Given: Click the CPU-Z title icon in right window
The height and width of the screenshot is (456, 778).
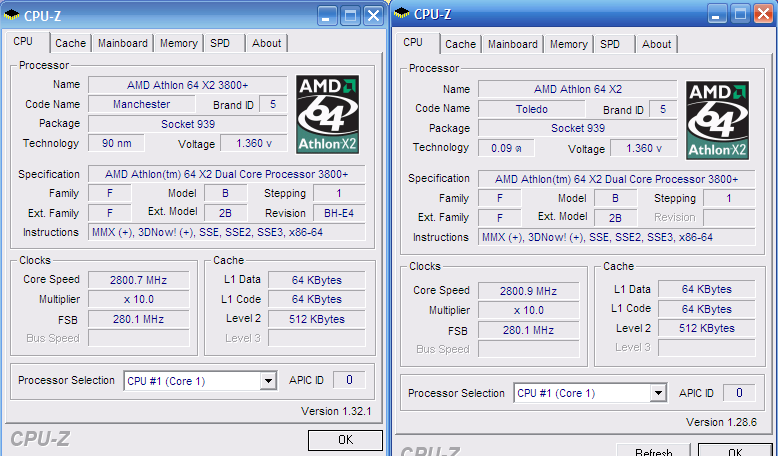Looking at the screenshot, I should click(401, 14).
